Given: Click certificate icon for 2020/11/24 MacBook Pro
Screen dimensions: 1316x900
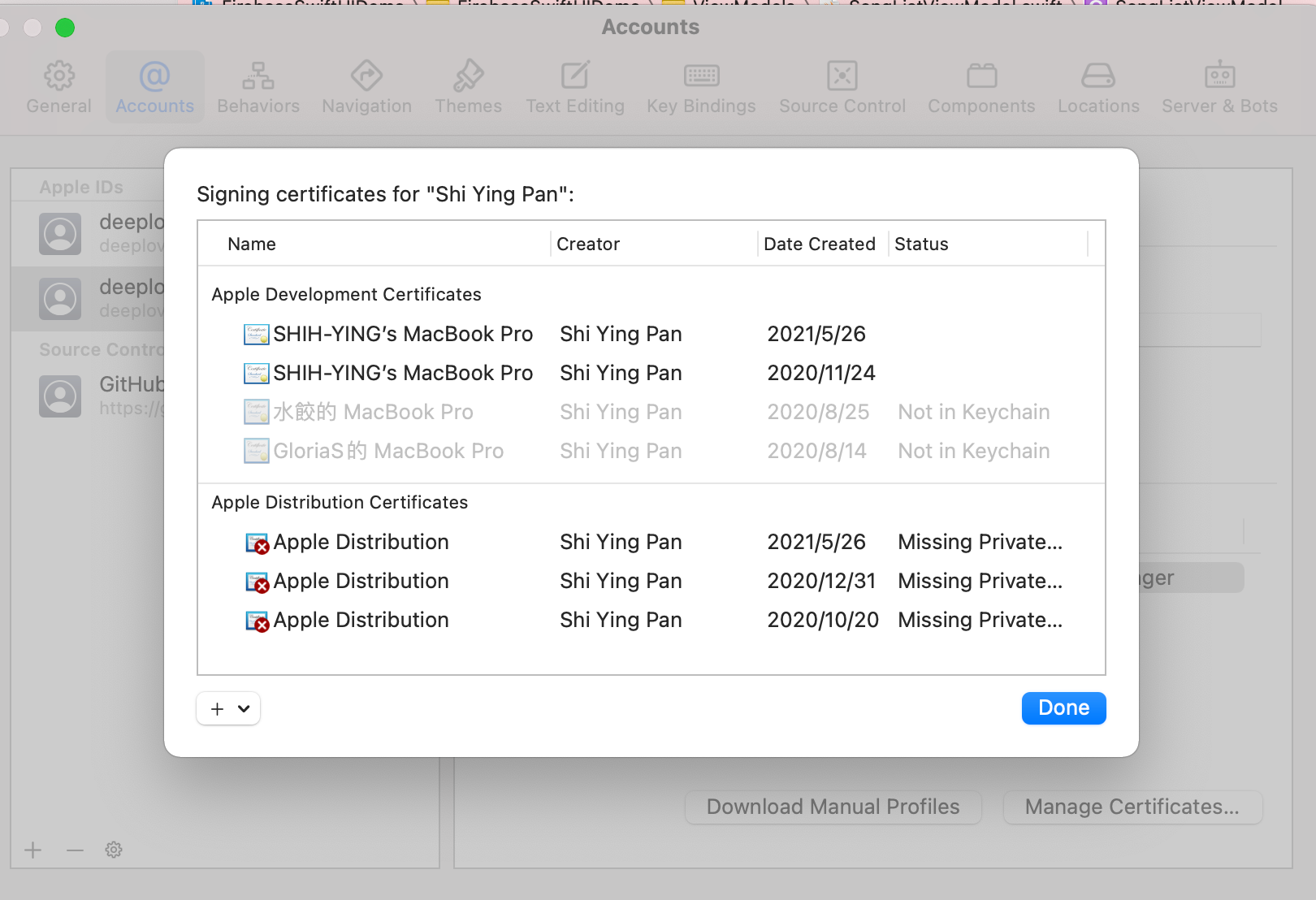Looking at the screenshot, I should 257,373.
